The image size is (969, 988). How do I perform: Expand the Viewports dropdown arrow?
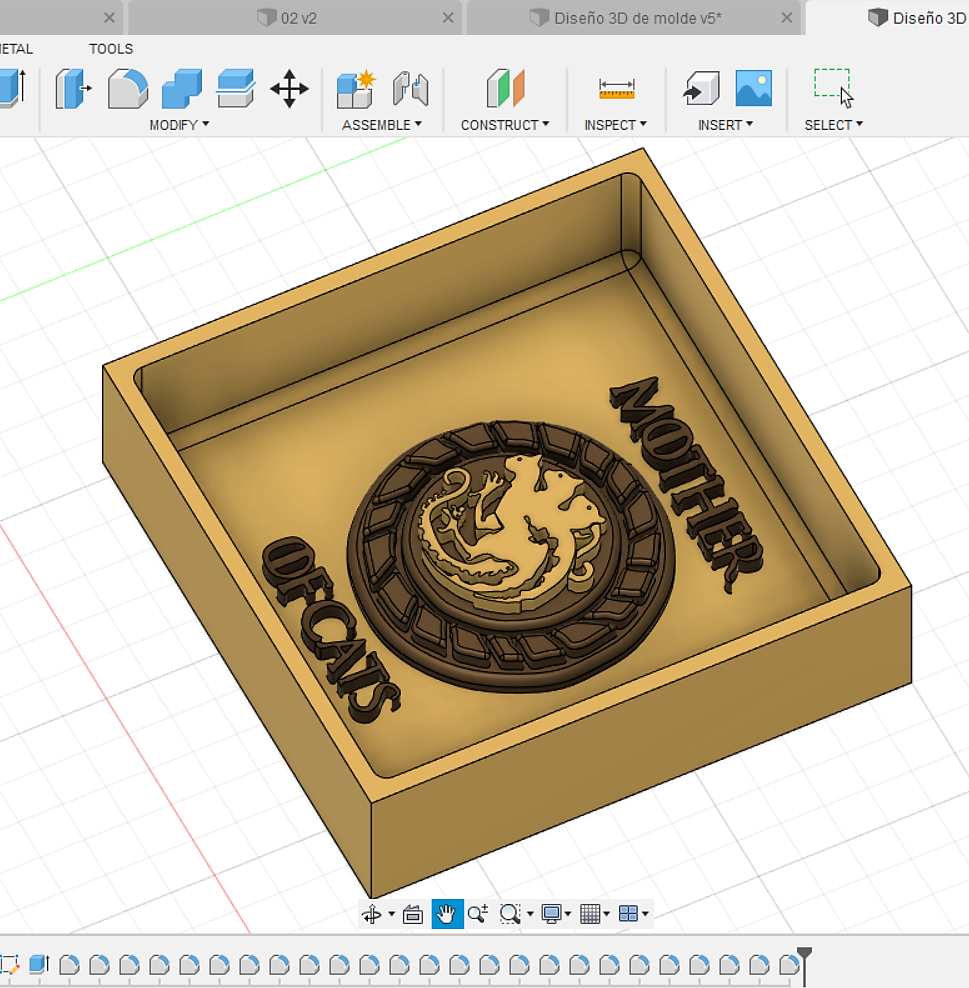pyautogui.click(x=645, y=914)
